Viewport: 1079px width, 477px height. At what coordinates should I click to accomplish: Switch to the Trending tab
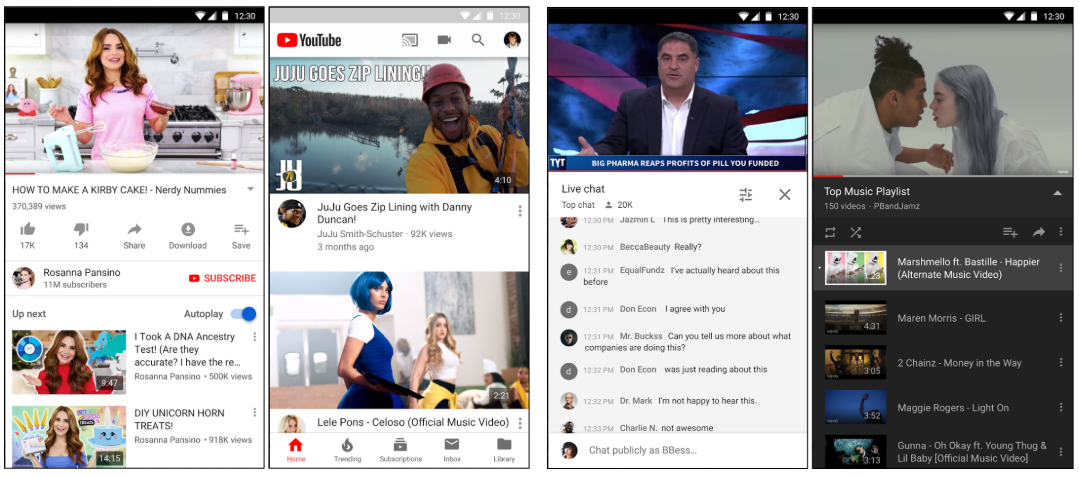coord(348,450)
